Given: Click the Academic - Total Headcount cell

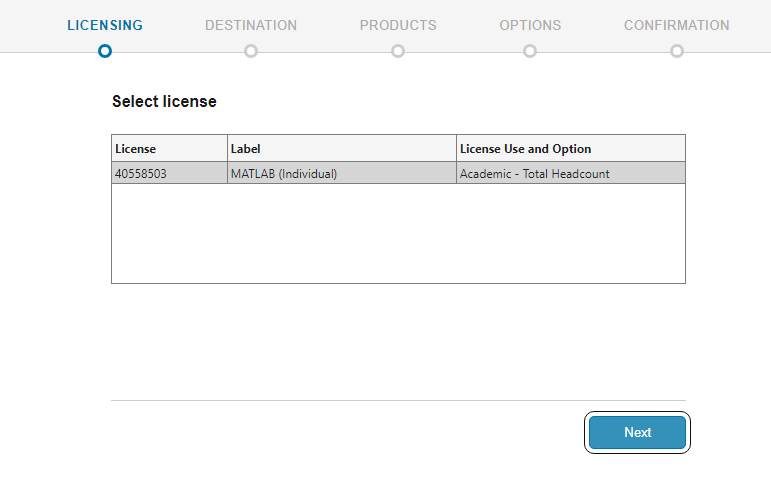Looking at the screenshot, I should point(571,173).
